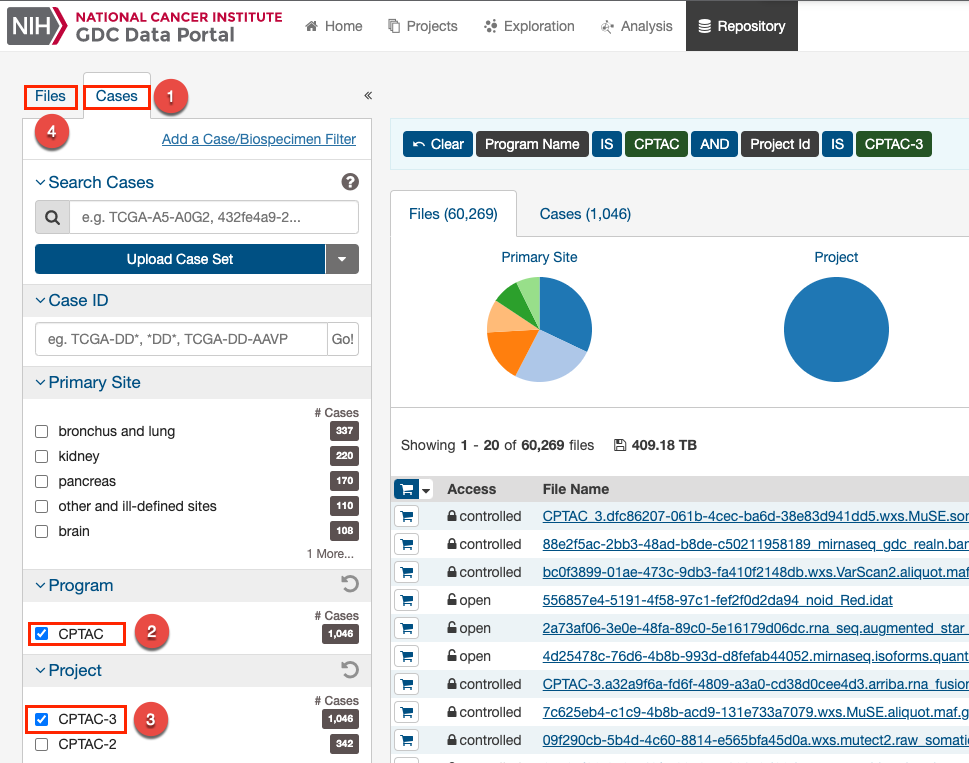Click the Go! button for Case ID
This screenshot has width=969, height=763.
click(x=343, y=339)
